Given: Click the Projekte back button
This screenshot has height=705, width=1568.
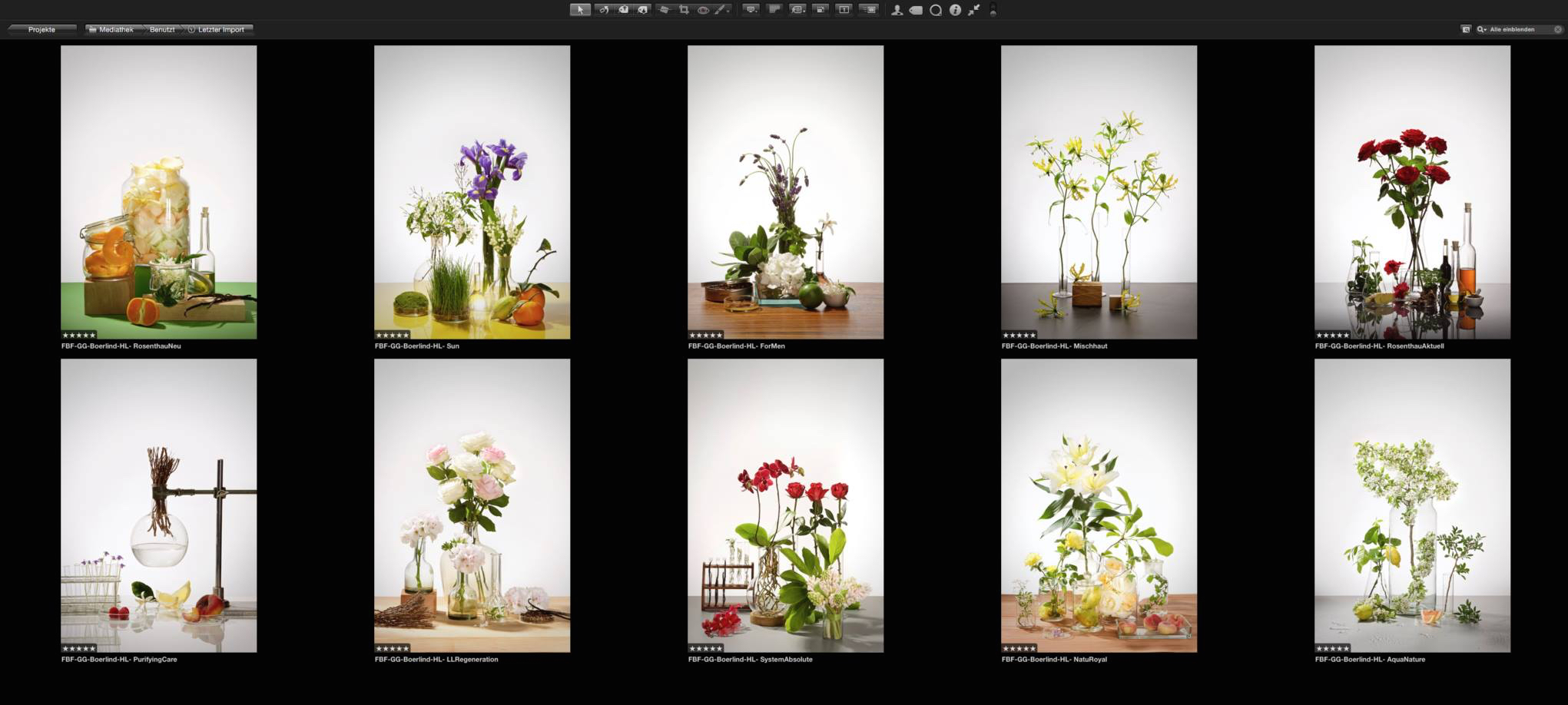Looking at the screenshot, I should [41, 29].
